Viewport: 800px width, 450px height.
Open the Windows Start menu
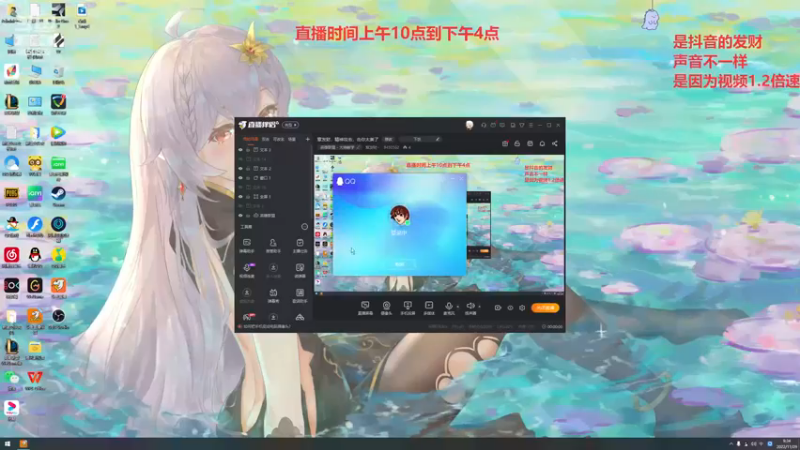click(x=7, y=444)
